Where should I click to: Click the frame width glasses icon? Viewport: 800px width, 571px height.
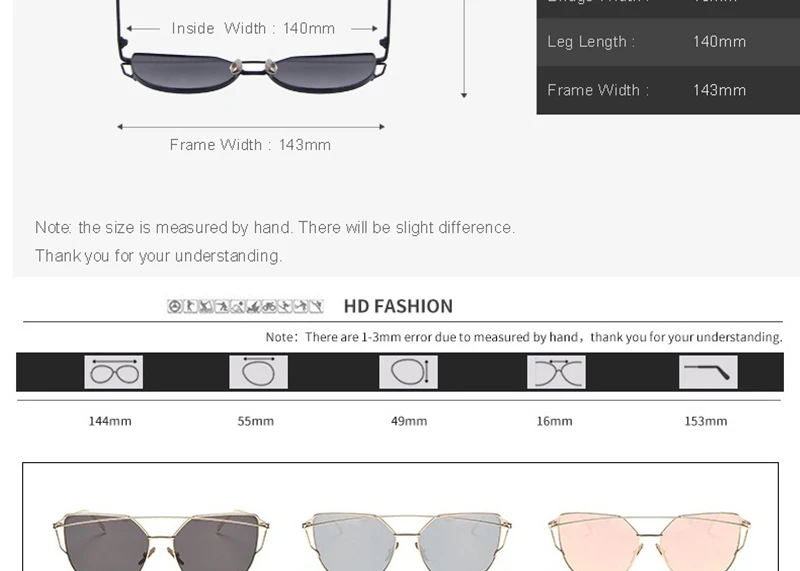[x=113, y=372]
